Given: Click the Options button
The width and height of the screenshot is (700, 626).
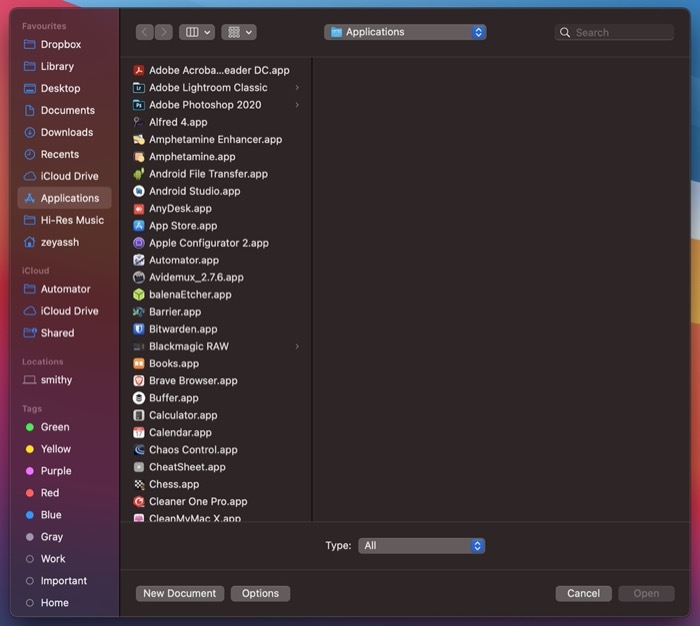Looking at the screenshot, I should [x=260, y=593].
